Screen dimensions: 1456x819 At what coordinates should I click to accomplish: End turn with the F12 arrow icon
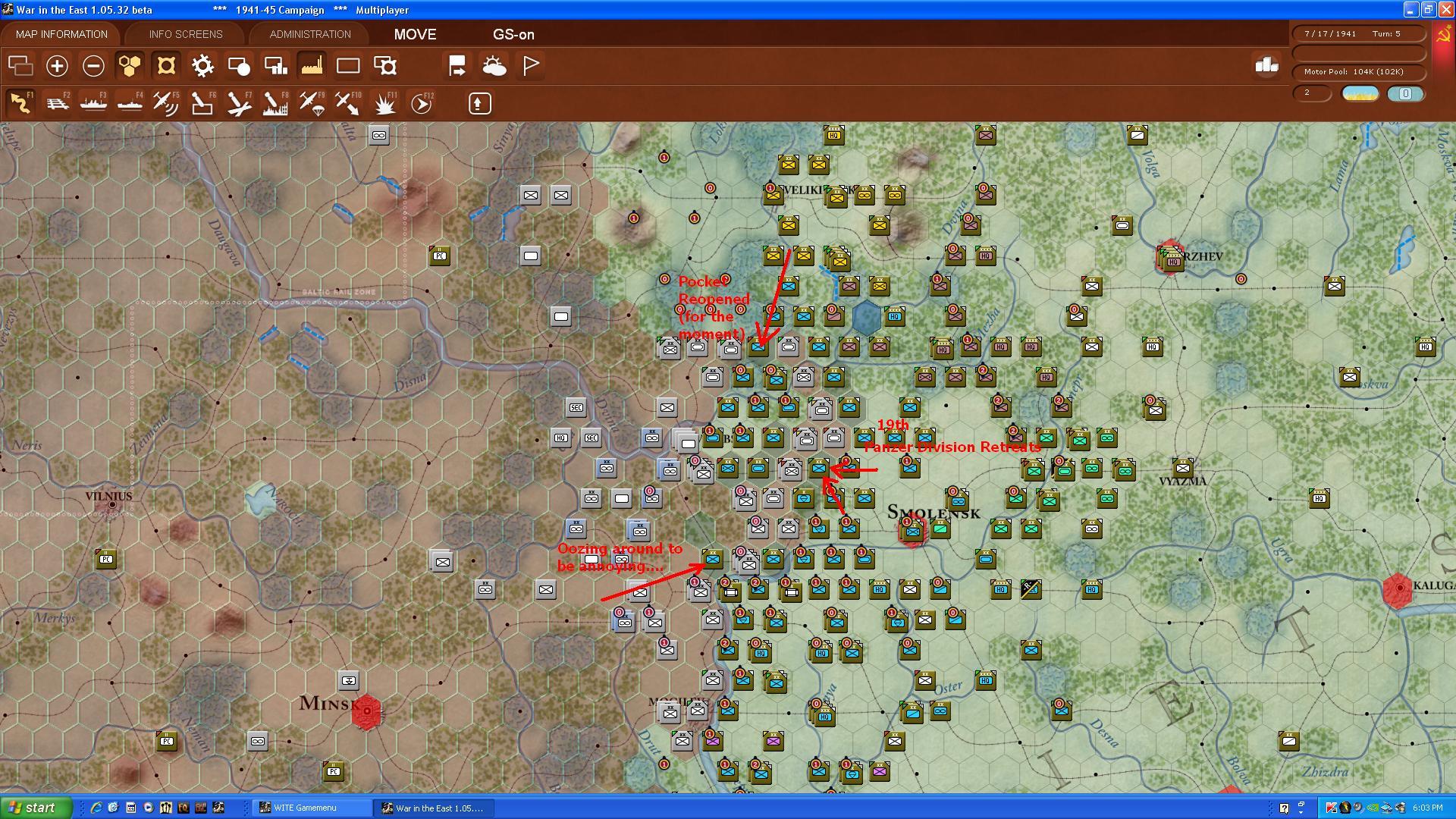tap(421, 102)
